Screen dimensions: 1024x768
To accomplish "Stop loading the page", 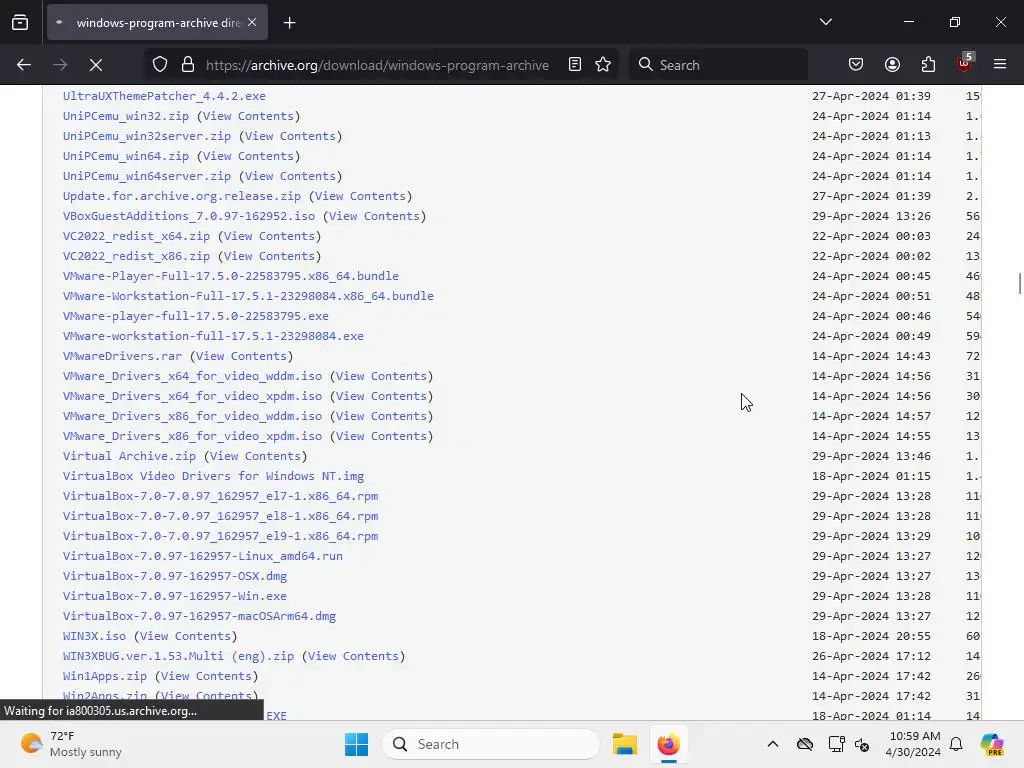I will [96, 65].
